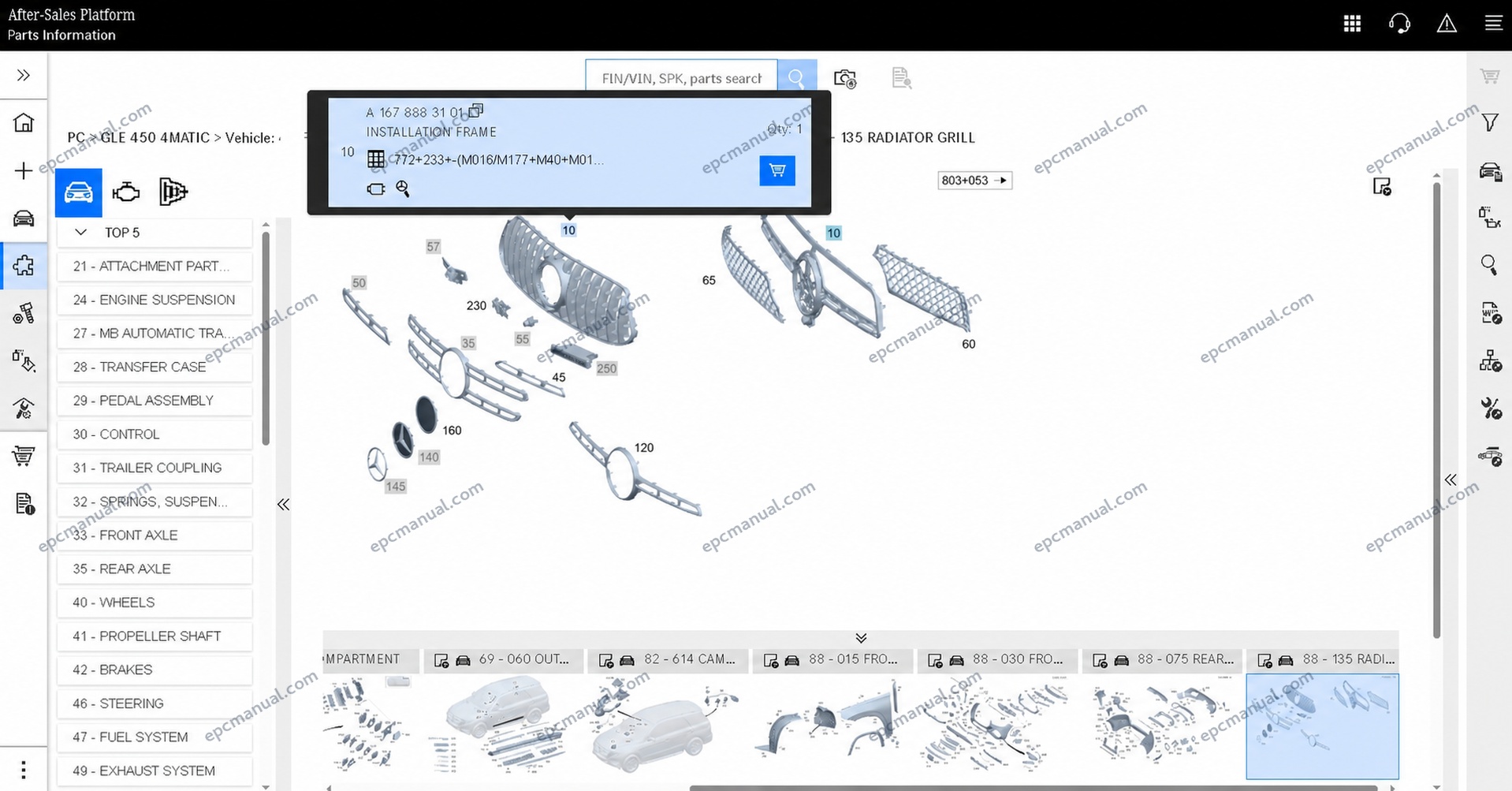Click the camera search icon beside search
Image resolution: width=1512 pixels, height=791 pixels.
[x=845, y=78]
